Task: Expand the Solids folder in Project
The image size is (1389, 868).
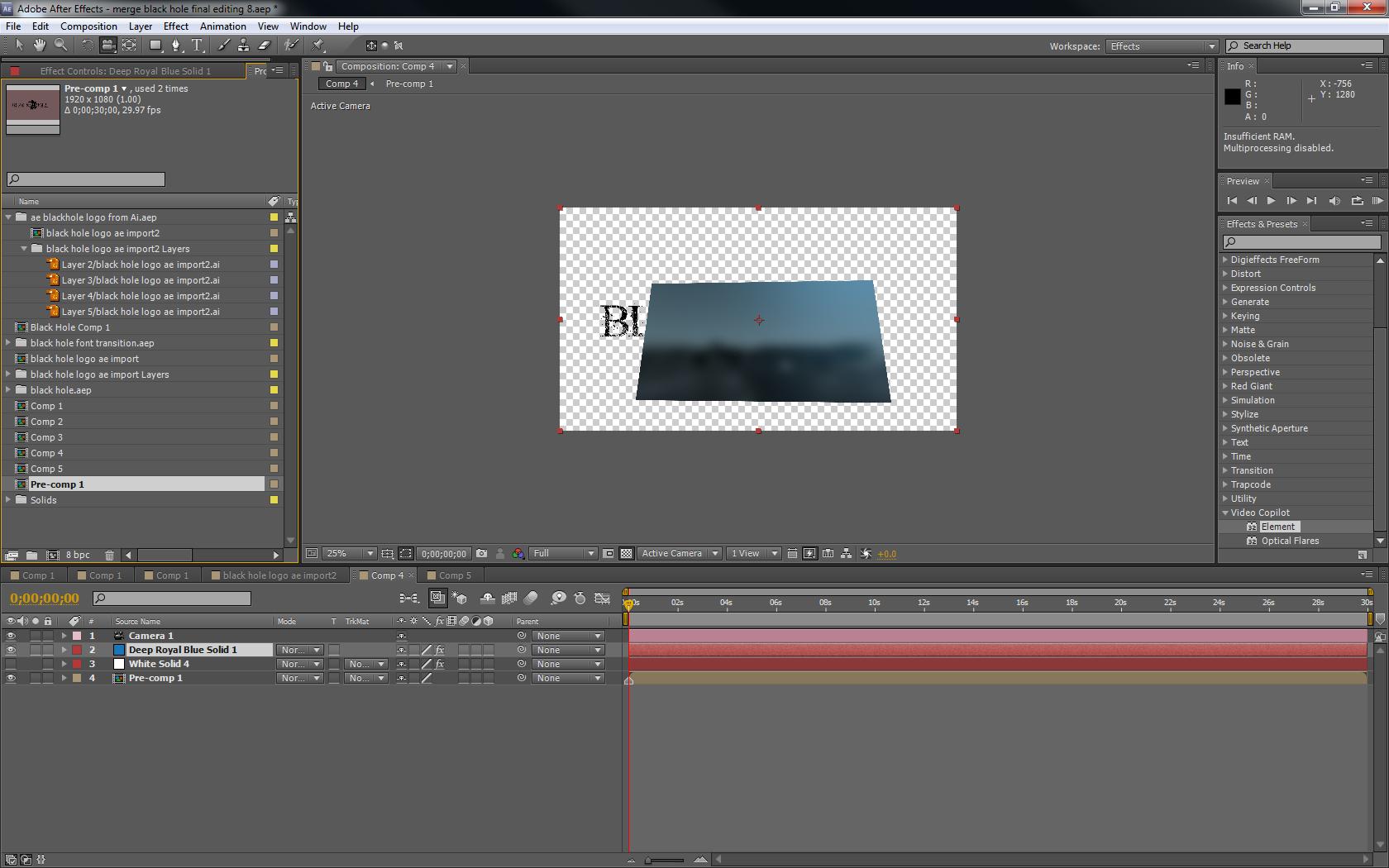Action: click(x=9, y=500)
